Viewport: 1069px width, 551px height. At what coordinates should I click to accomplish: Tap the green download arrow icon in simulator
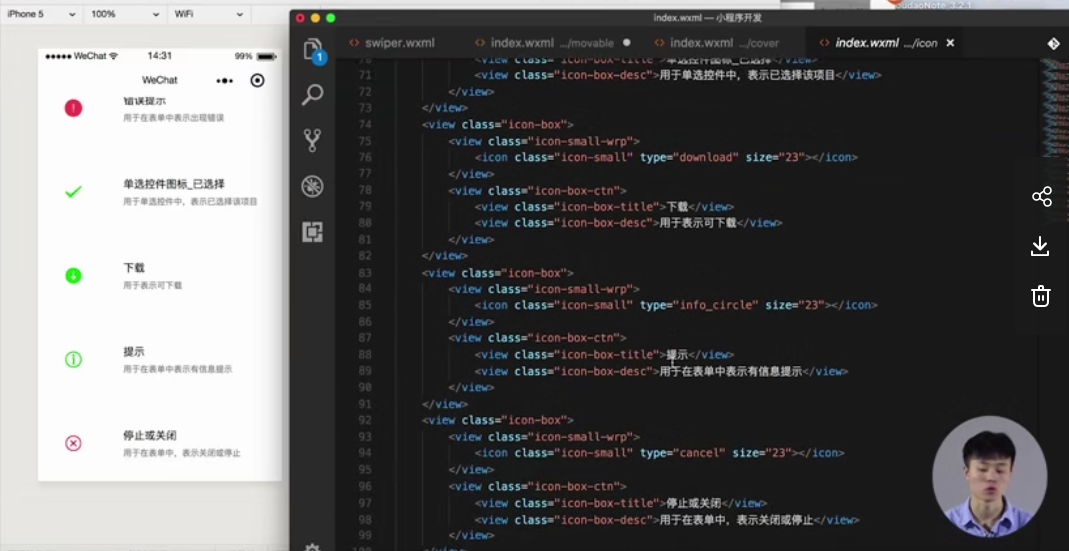coord(73,276)
